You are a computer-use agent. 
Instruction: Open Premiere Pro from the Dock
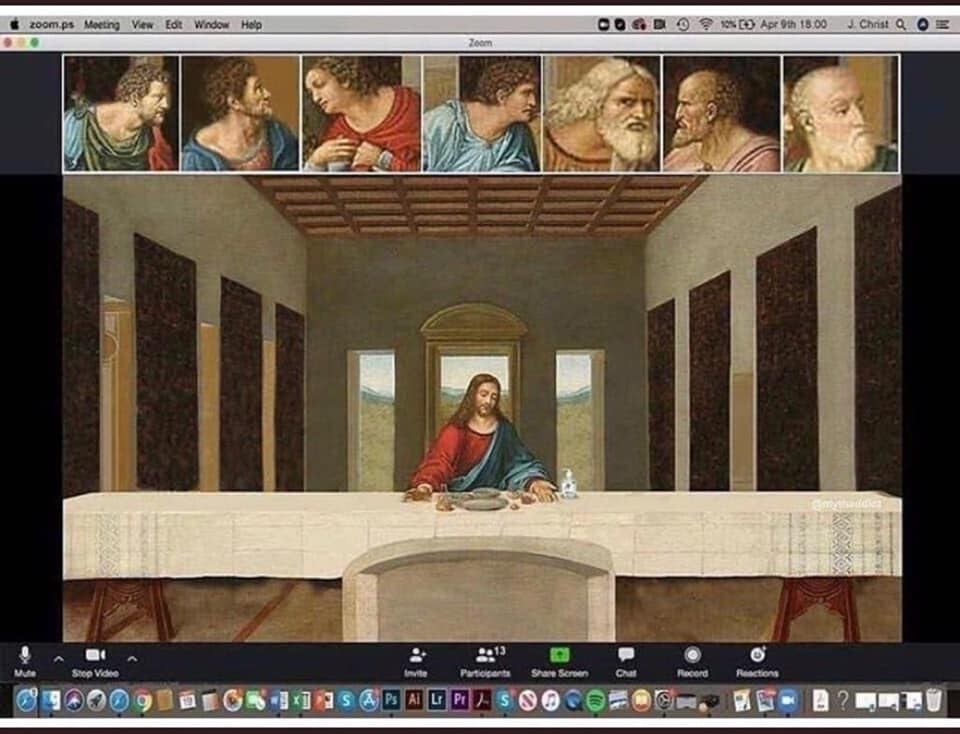pyautogui.click(x=460, y=700)
